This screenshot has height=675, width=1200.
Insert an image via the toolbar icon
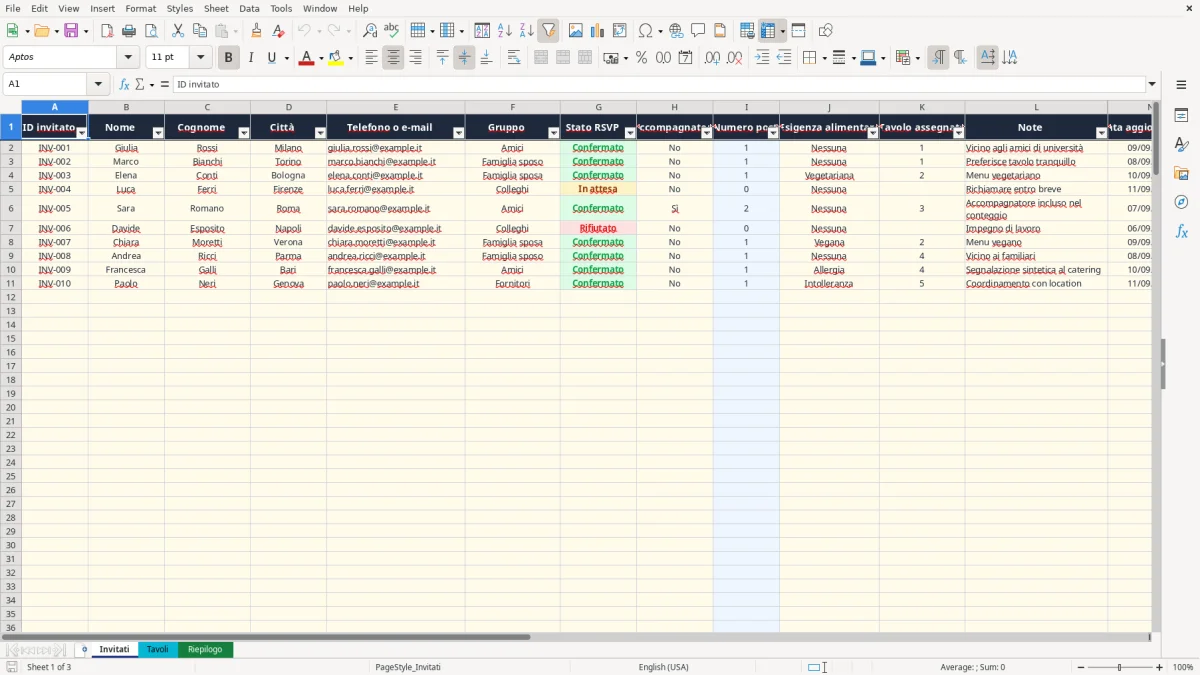pos(576,31)
